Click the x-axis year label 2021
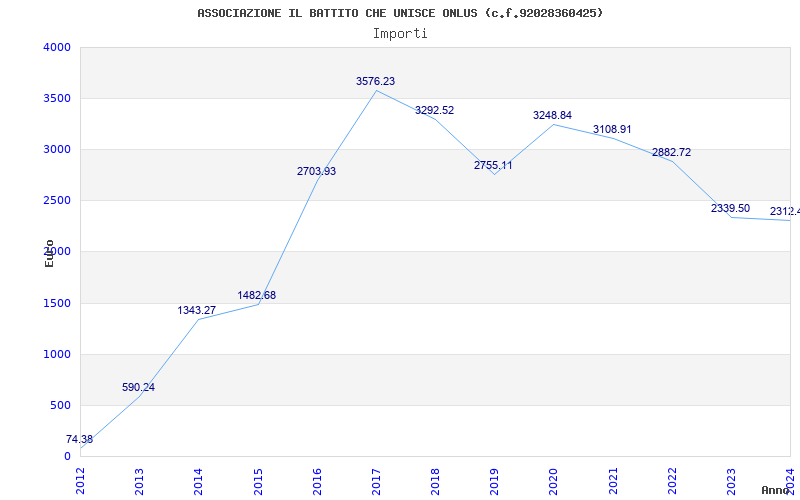Screen dimensions: 800x500 coord(613,481)
